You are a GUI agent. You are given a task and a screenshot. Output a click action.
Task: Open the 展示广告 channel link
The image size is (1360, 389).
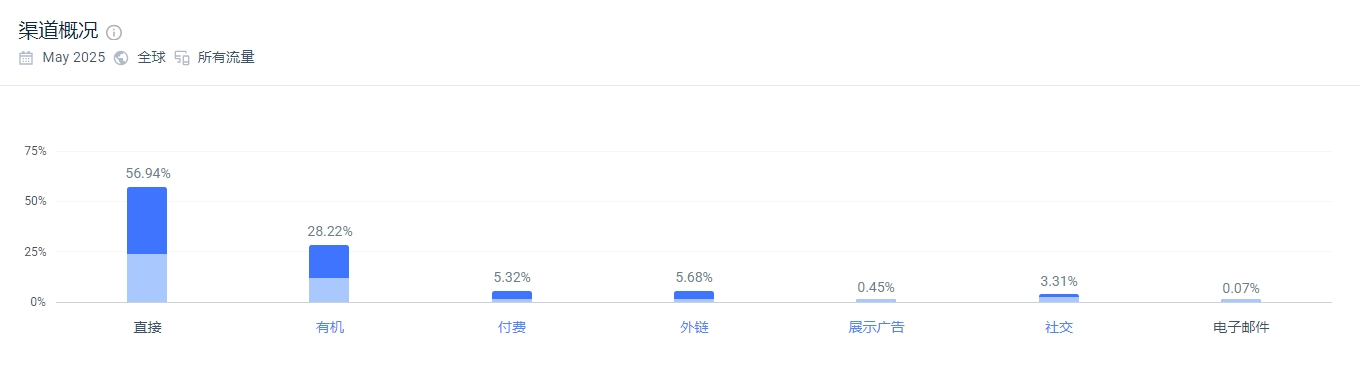[x=876, y=327]
